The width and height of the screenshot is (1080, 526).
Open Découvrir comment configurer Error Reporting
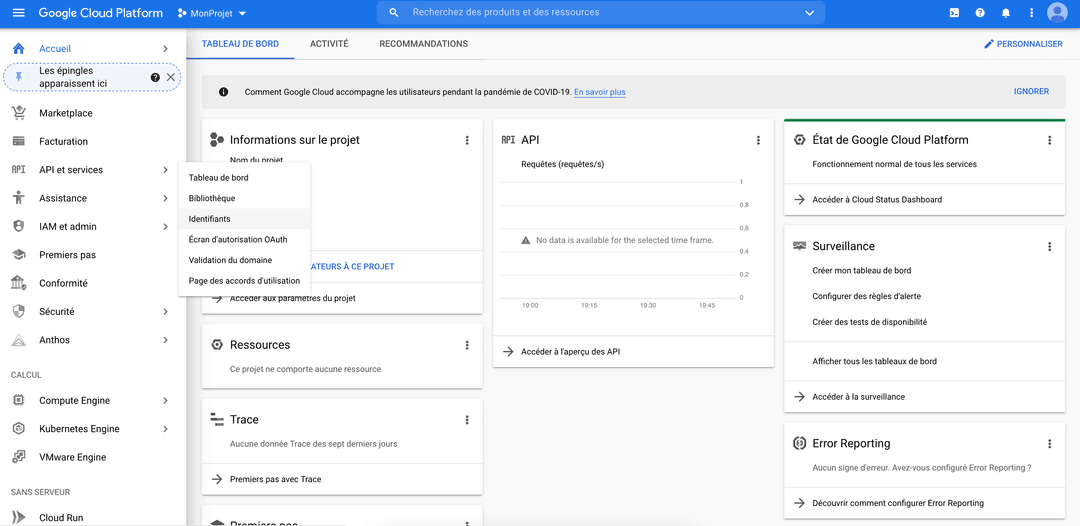tap(897, 503)
